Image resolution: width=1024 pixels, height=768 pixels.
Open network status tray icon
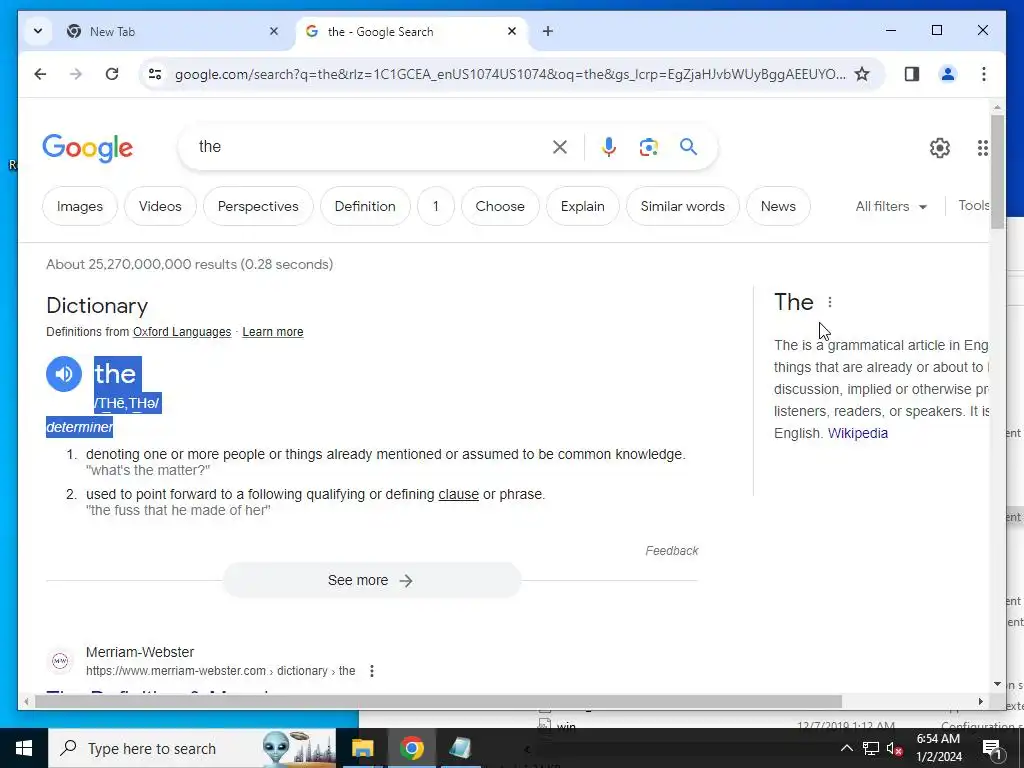click(871, 748)
